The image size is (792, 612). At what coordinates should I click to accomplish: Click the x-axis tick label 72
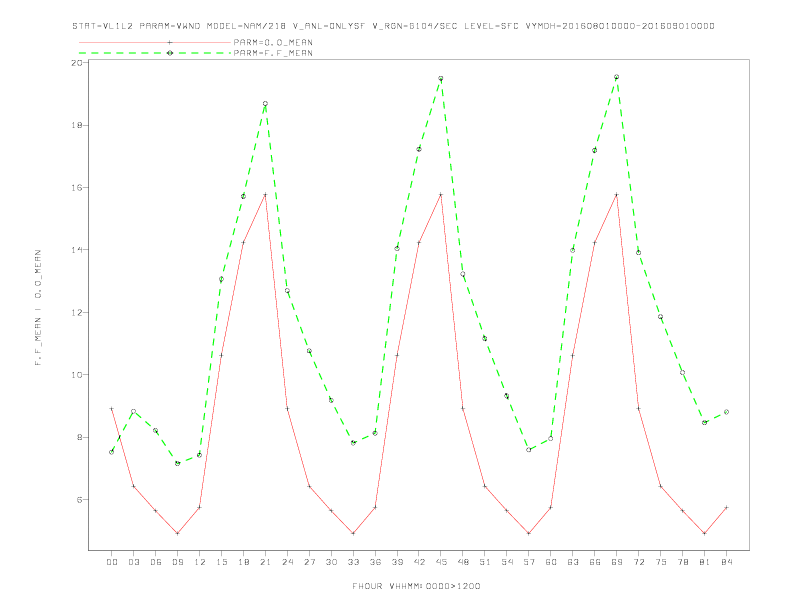coord(639,562)
